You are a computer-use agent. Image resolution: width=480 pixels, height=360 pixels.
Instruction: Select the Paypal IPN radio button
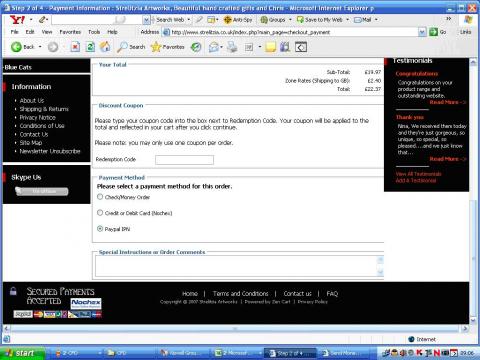click(100, 229)
